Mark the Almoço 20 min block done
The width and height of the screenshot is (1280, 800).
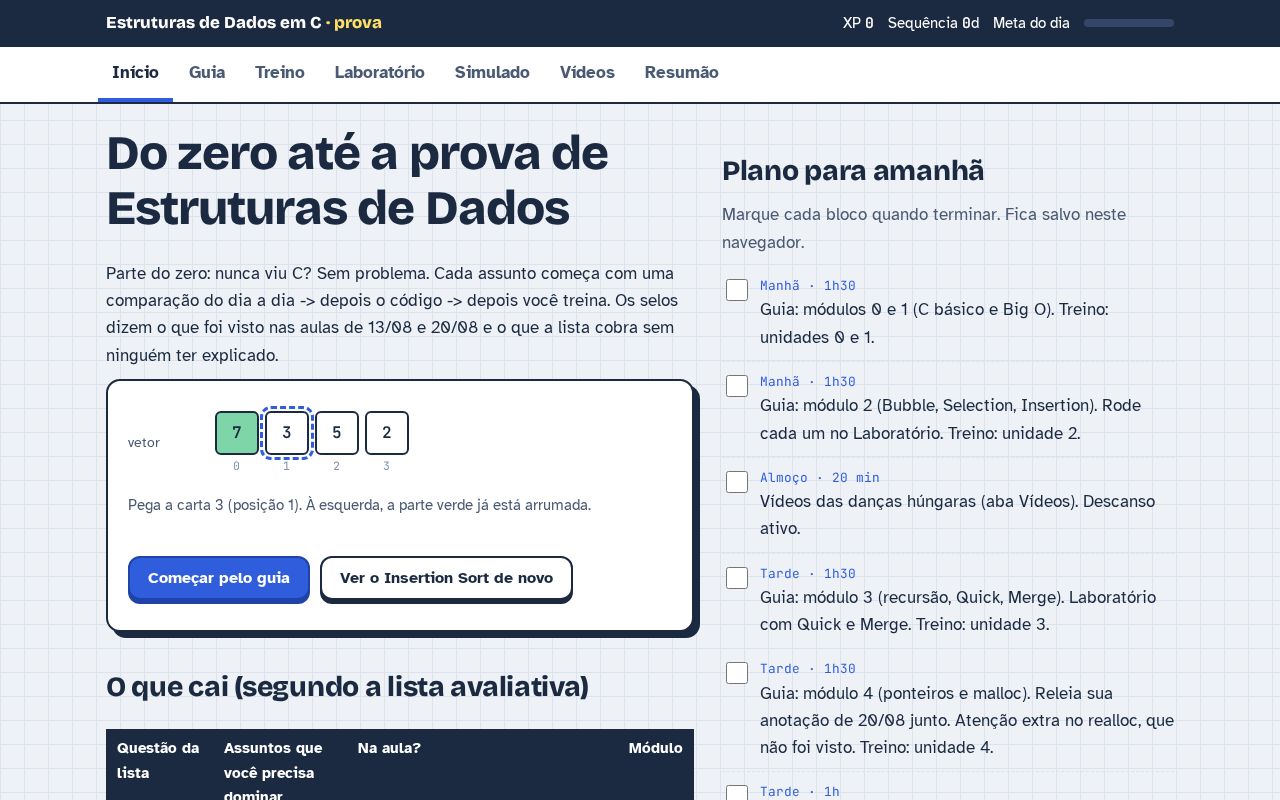tap(737, 482)
